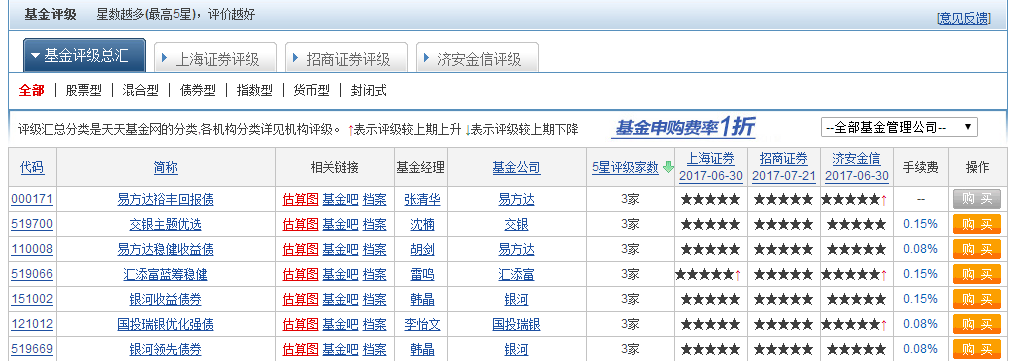Viewport: 1013px width, 361px height.
Task: Open 估算图 for 汇添富蓝筹稳健
Action: click(x=300, y=274)
